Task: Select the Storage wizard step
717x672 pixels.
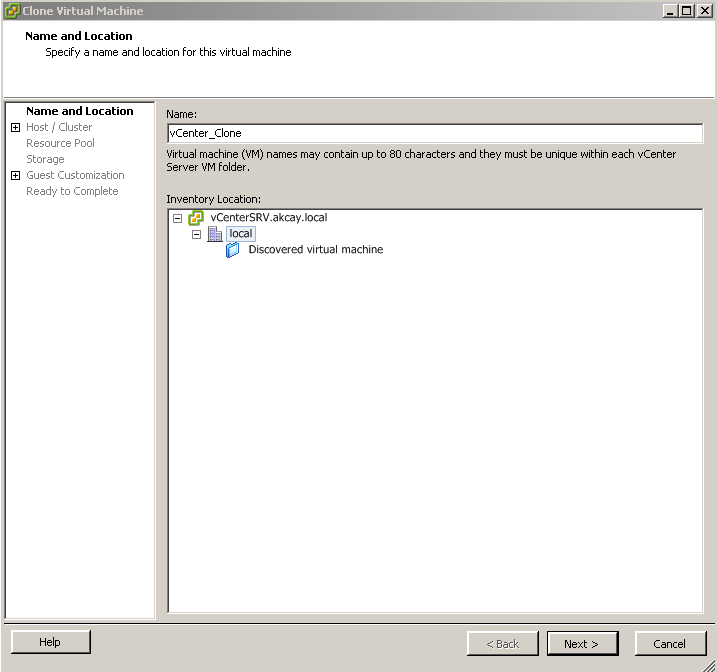Action: [x=45, y=159]
